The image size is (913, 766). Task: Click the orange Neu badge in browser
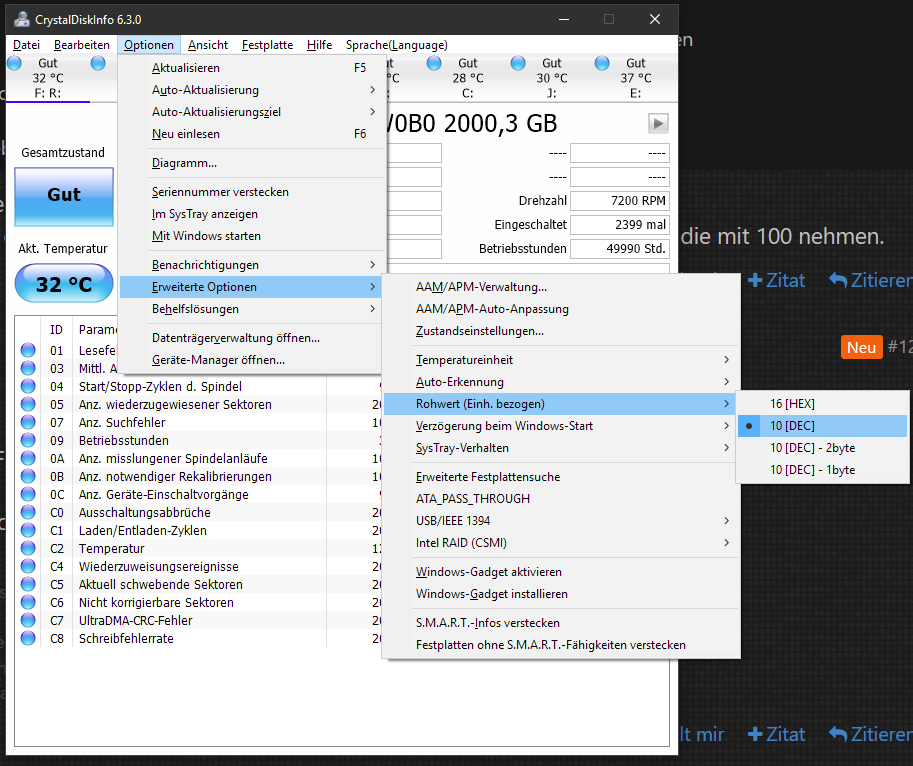point(861,347)
